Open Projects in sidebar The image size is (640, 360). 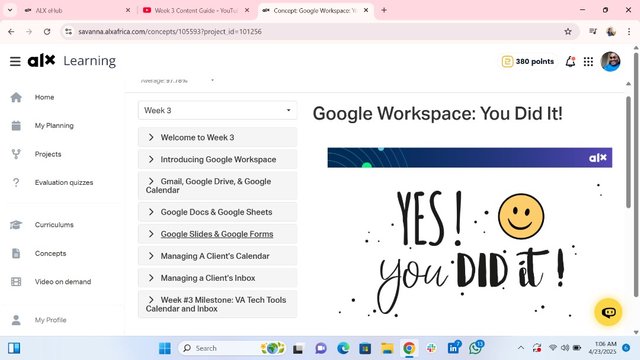pyautogui.click(x=48, y=154)
